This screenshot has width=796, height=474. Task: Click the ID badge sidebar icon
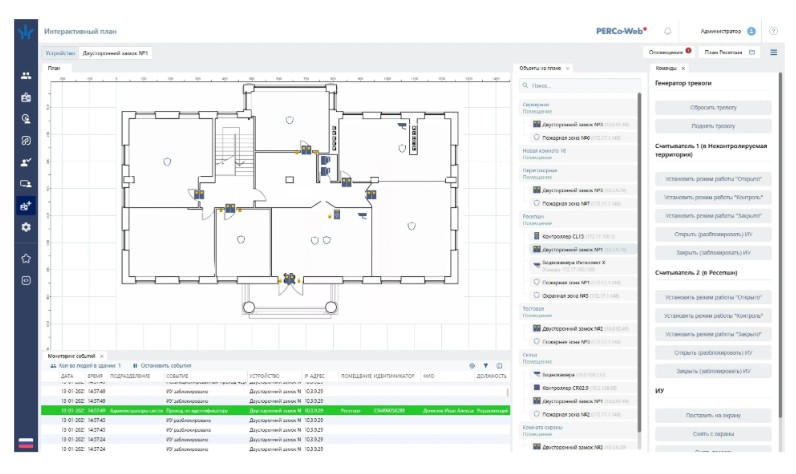26,97
